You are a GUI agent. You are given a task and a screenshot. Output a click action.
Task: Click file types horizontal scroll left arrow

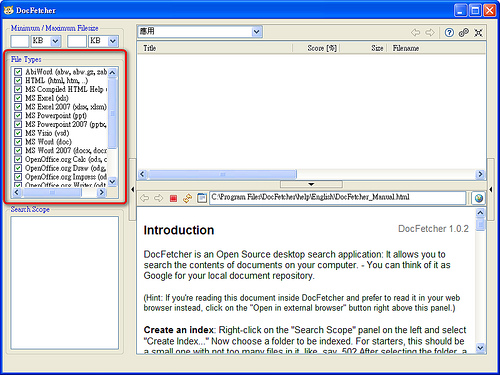(x=17, y=192)
